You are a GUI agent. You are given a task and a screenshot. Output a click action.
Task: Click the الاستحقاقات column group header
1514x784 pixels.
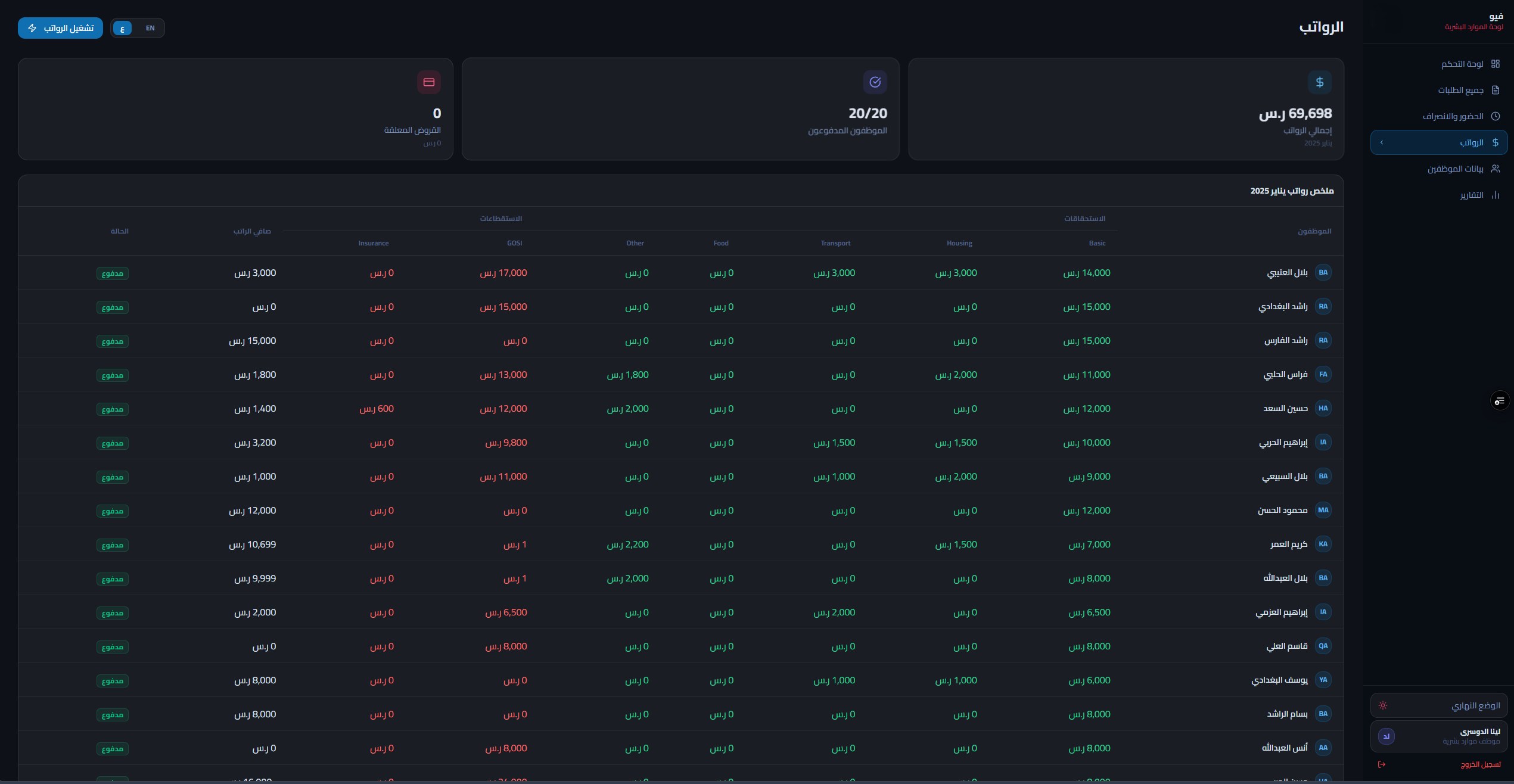pos(1084,219)
